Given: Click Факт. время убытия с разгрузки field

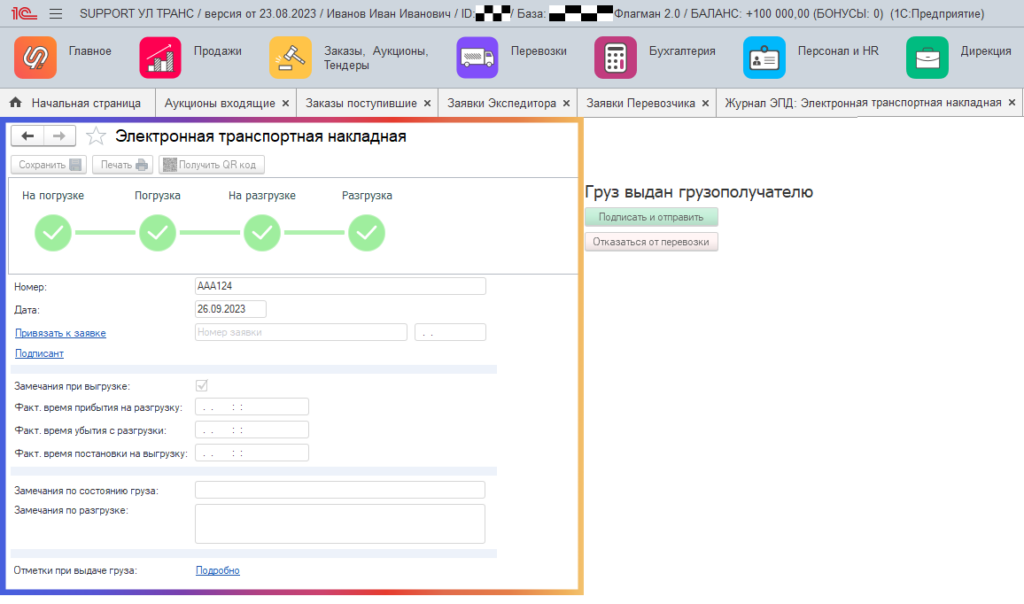Looking at the screenshot, I should 251,430.
